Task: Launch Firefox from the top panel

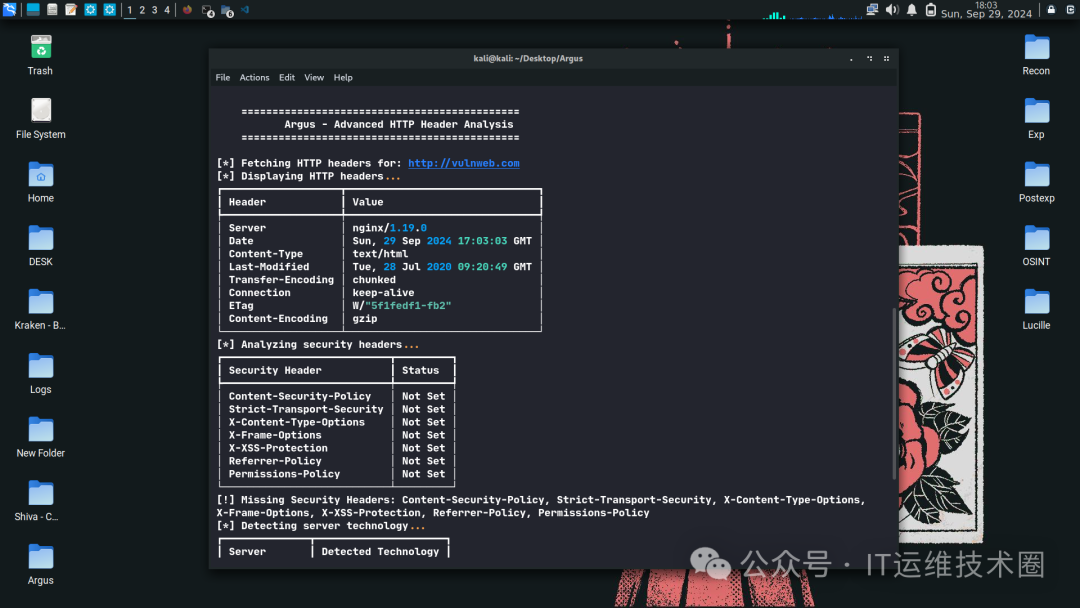Action: click(x=187, y=10)
